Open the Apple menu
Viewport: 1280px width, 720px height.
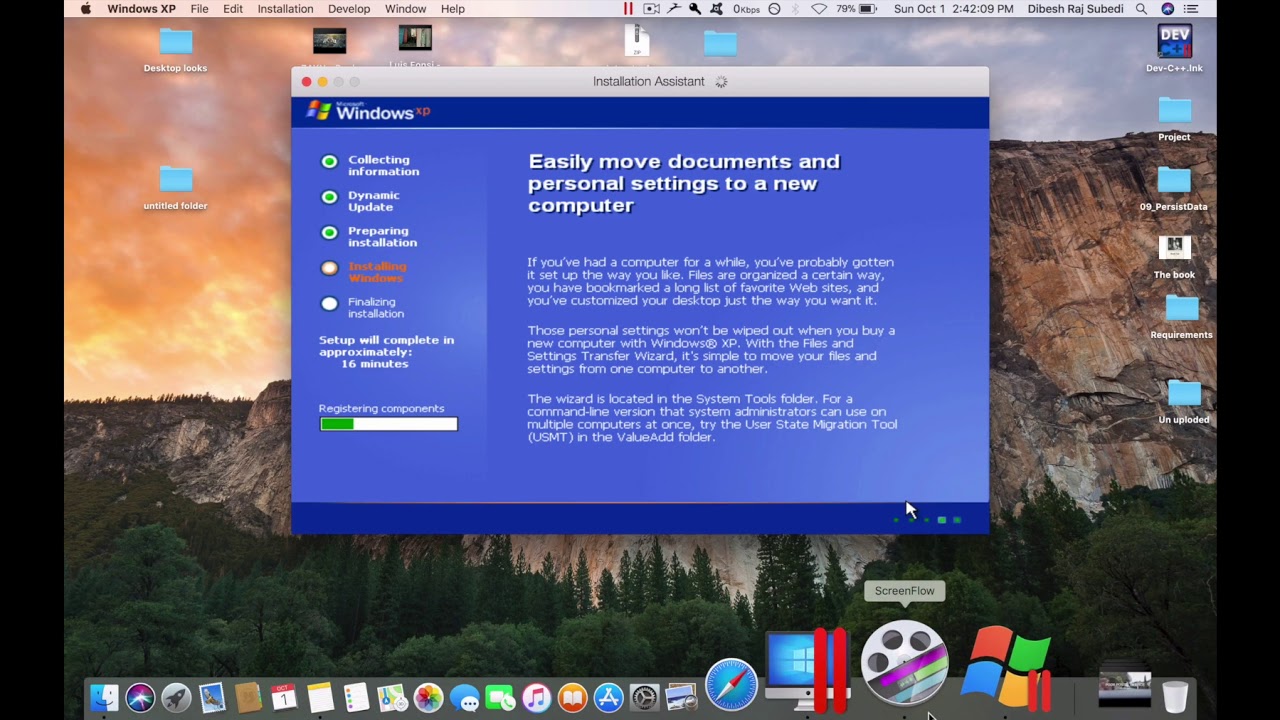pyautogui.click(x=85, y=9)
